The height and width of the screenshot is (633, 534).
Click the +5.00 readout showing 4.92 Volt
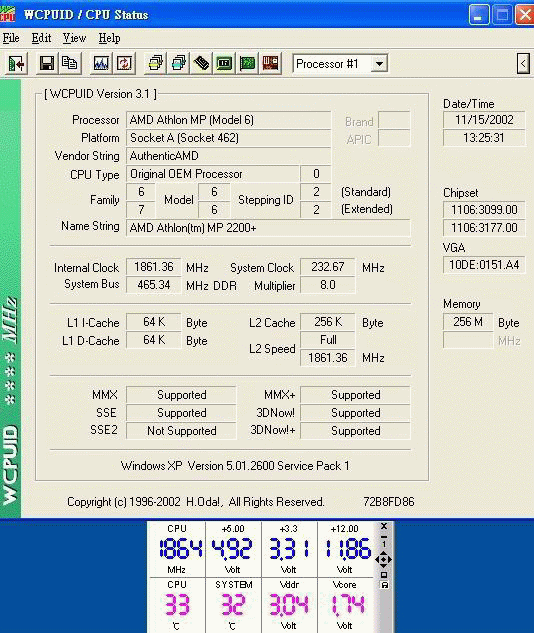pyautogui.click(x=233, y=549)
